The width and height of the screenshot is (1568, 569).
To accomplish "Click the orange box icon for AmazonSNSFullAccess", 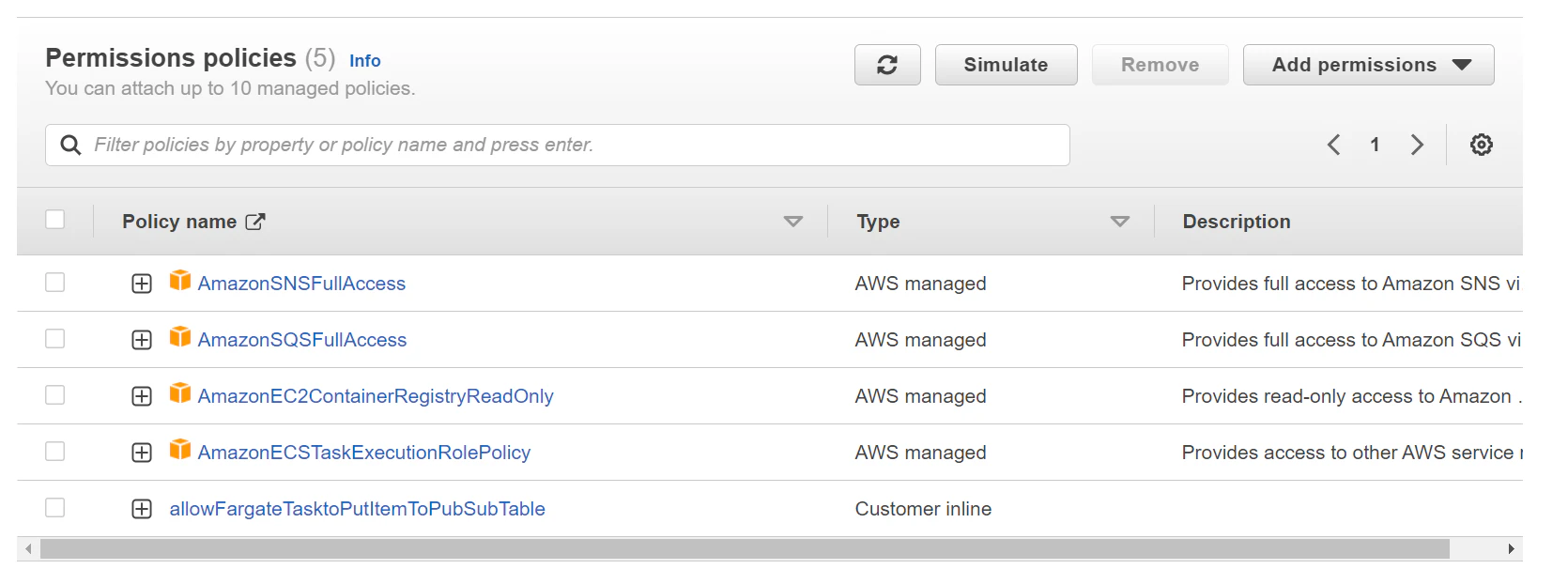I will [x=180, y=281].
